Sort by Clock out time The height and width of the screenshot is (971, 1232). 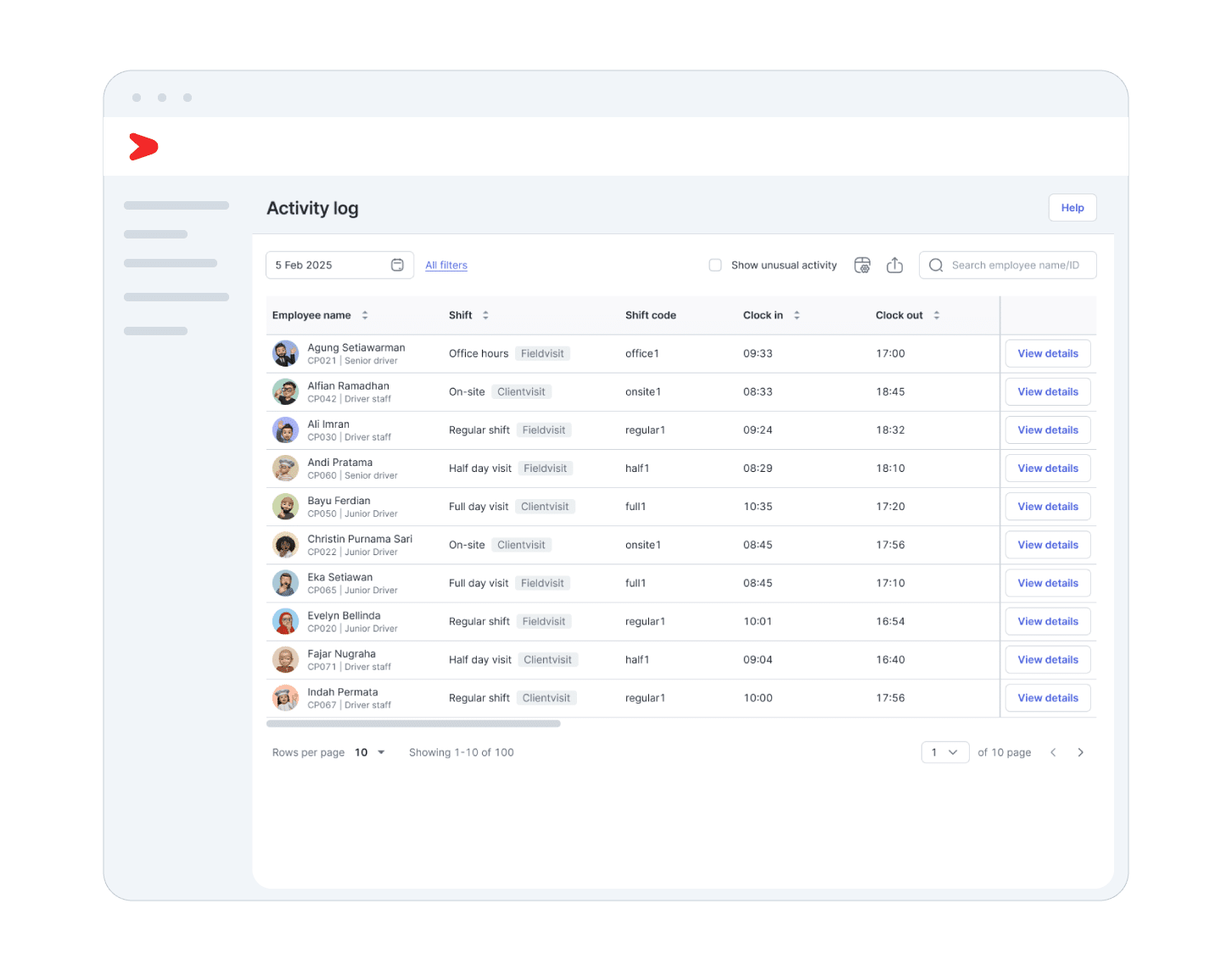937,315
